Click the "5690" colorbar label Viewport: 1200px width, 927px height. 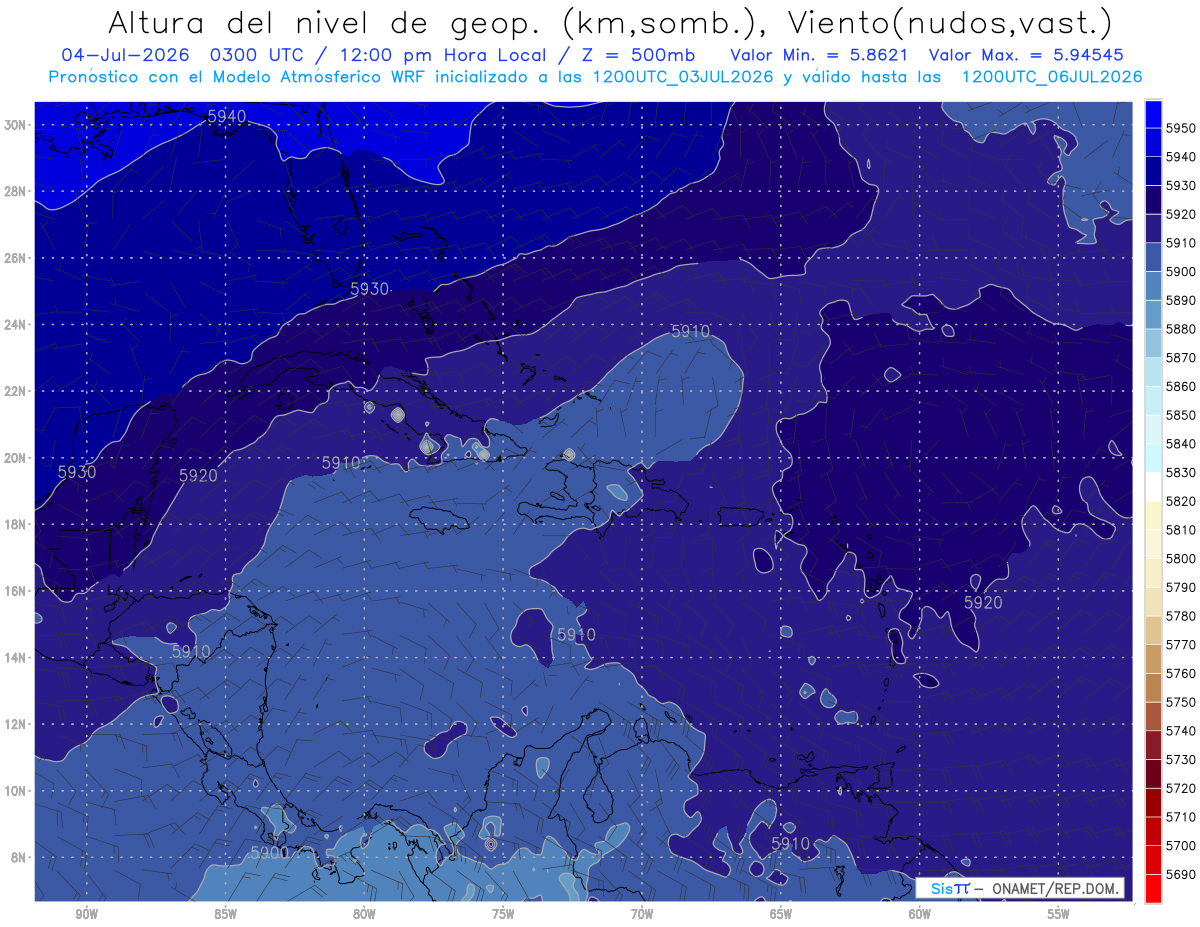[x=1181, y=874]
